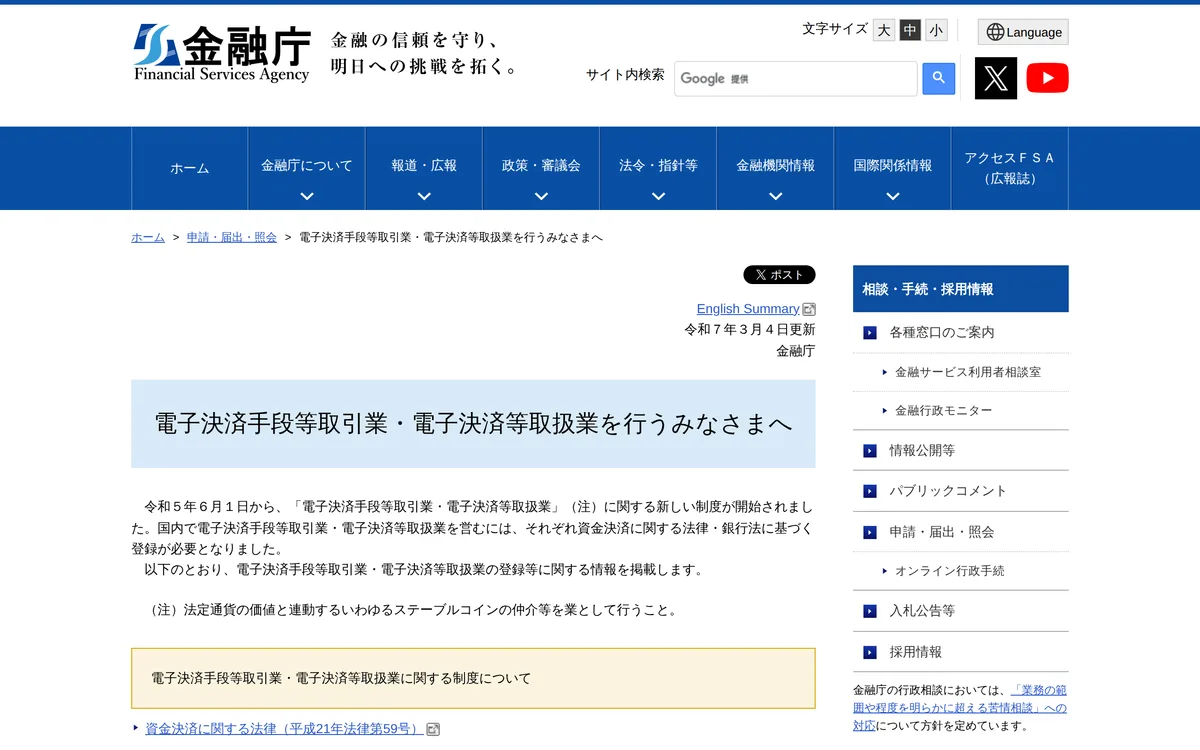Open the 金融庁について navigation label
1200x750 pixels.
(x=307, y=165)
